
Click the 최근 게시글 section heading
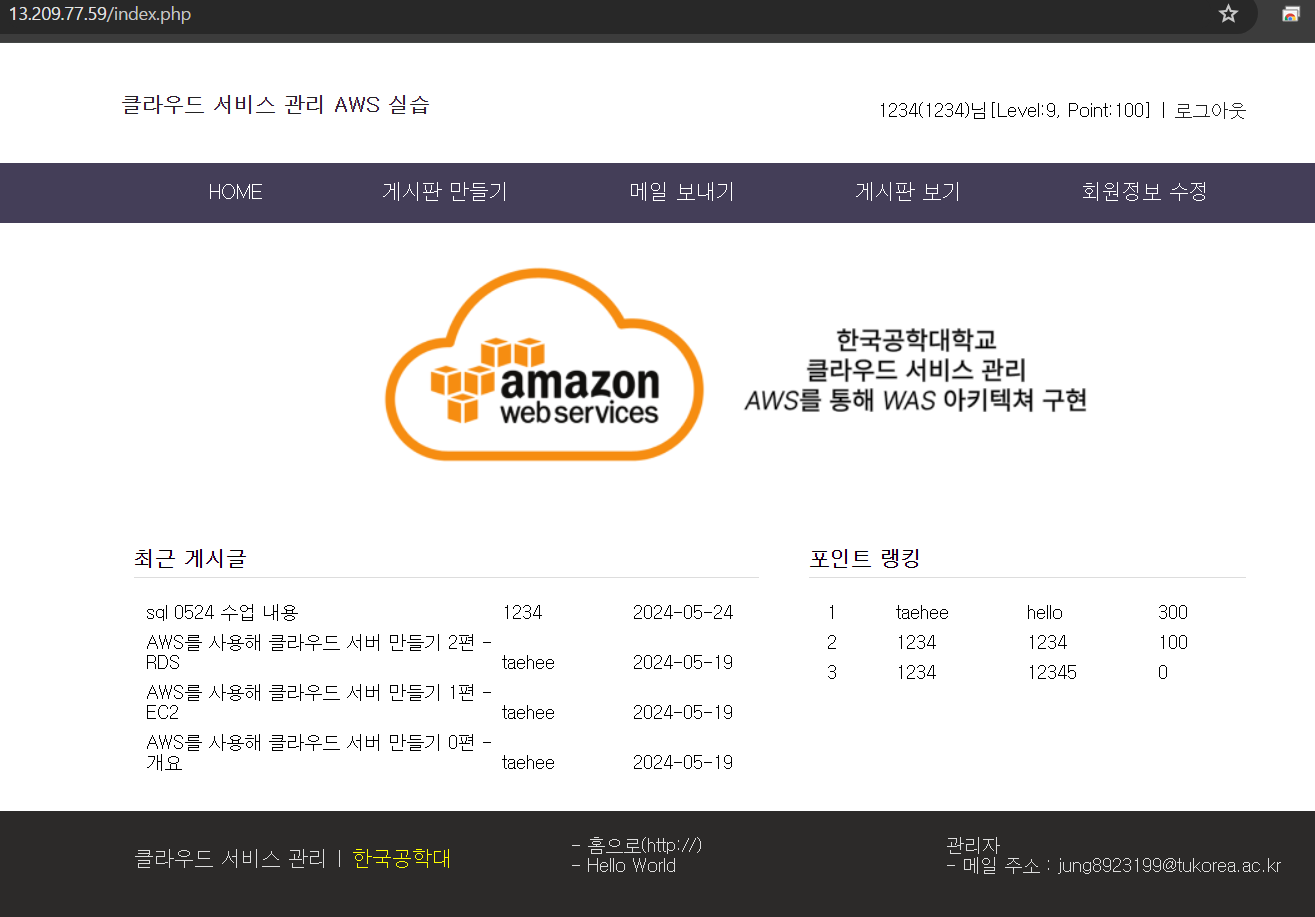pos(190,559)
